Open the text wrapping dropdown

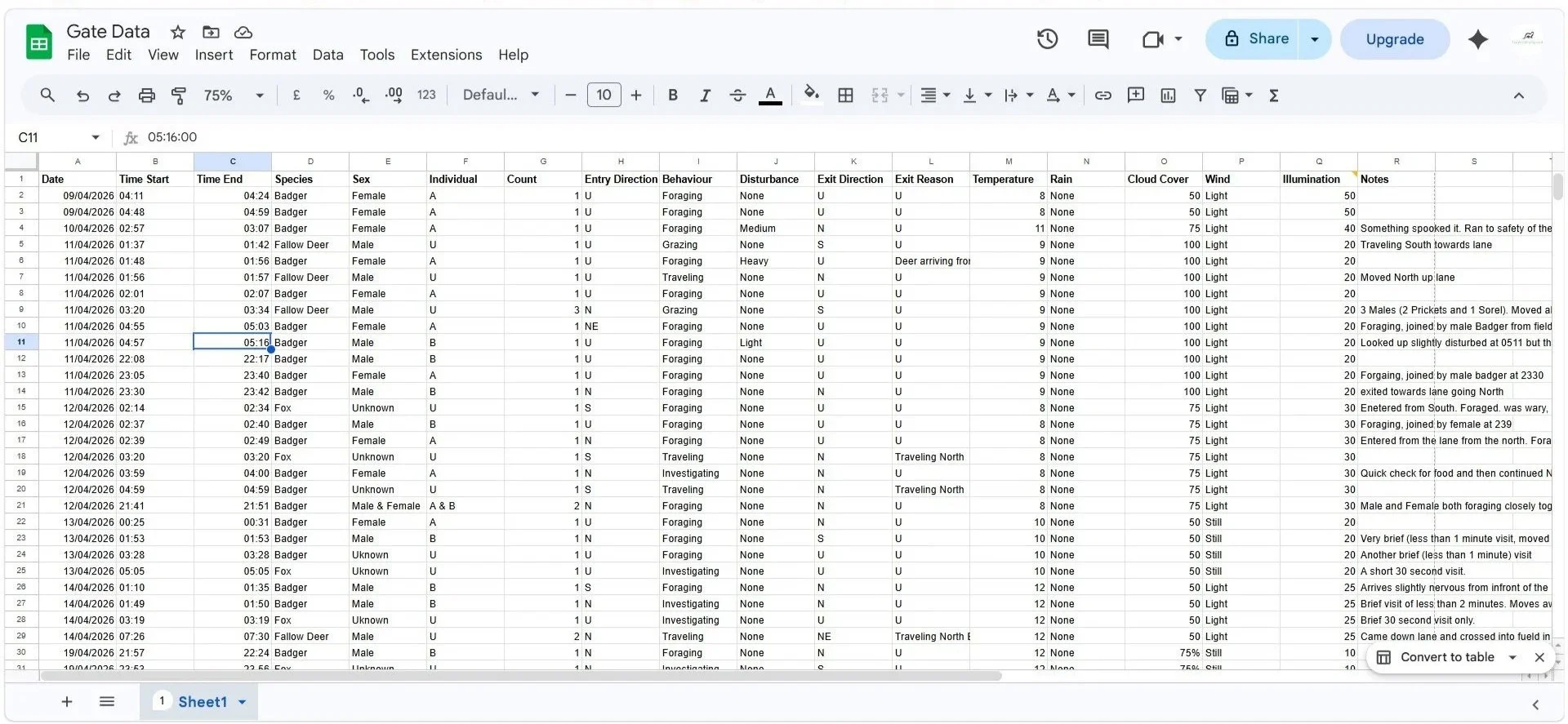1018,95
